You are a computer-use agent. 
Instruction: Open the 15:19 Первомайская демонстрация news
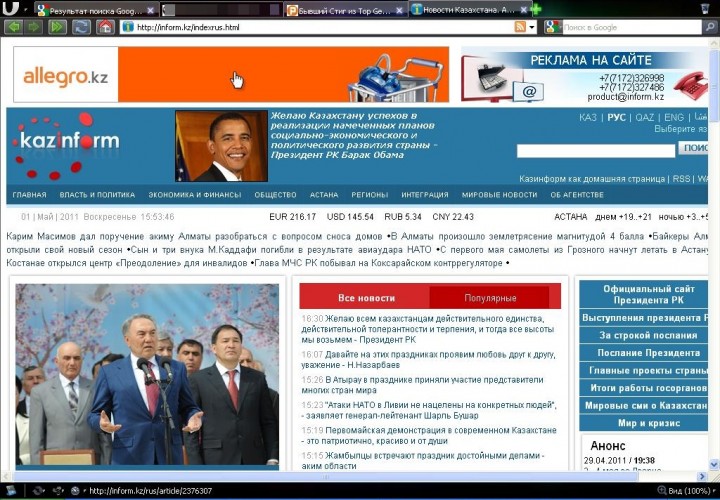pos(429,436)
